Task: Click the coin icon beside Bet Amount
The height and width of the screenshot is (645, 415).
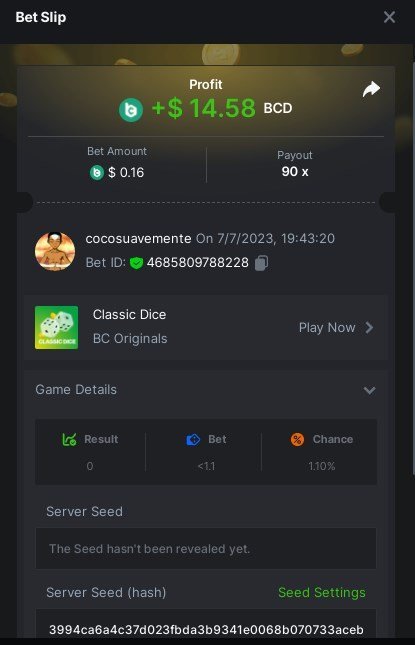Action: coord(97,172)
